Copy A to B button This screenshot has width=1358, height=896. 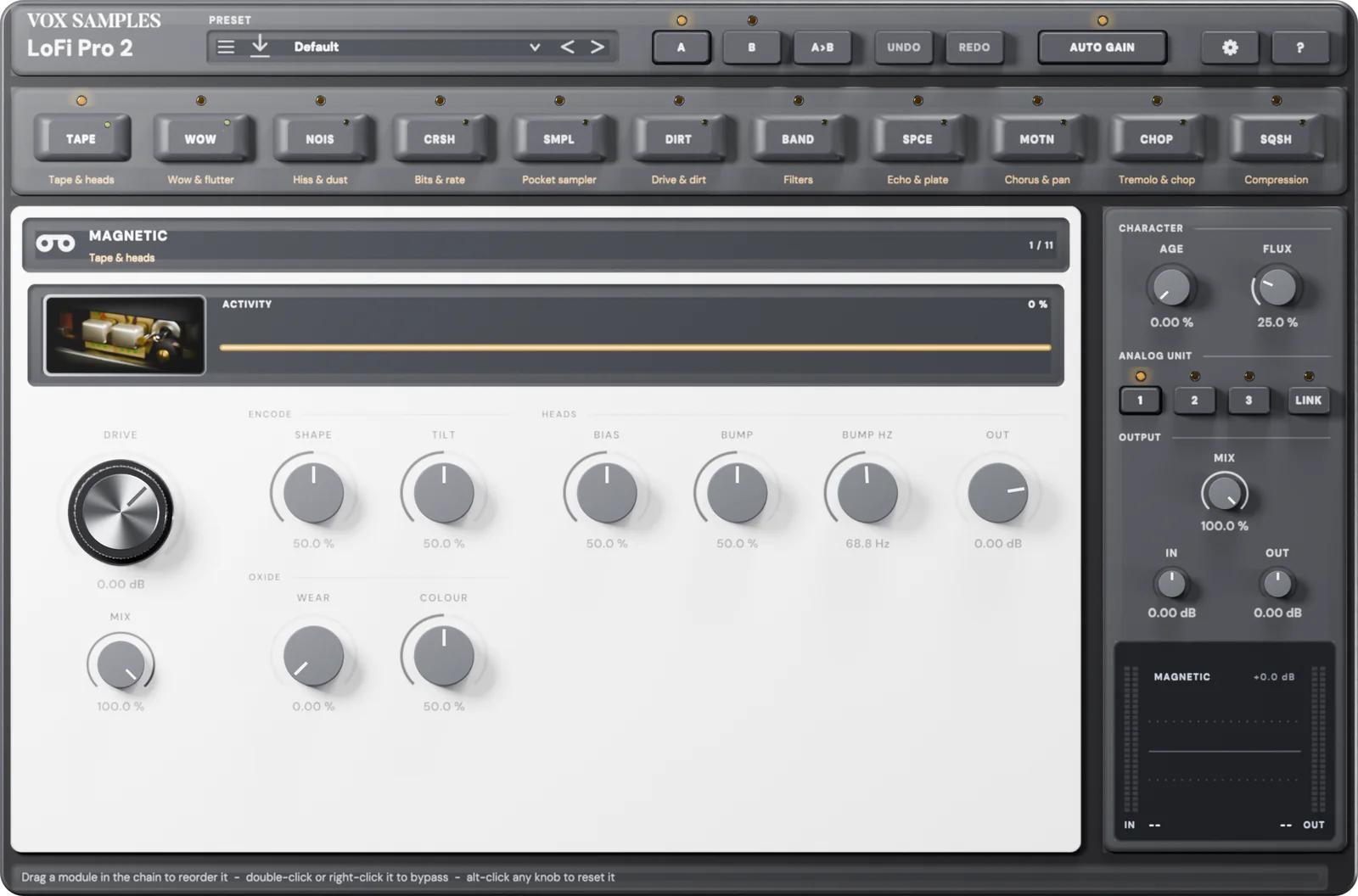(x=822, y=48)
